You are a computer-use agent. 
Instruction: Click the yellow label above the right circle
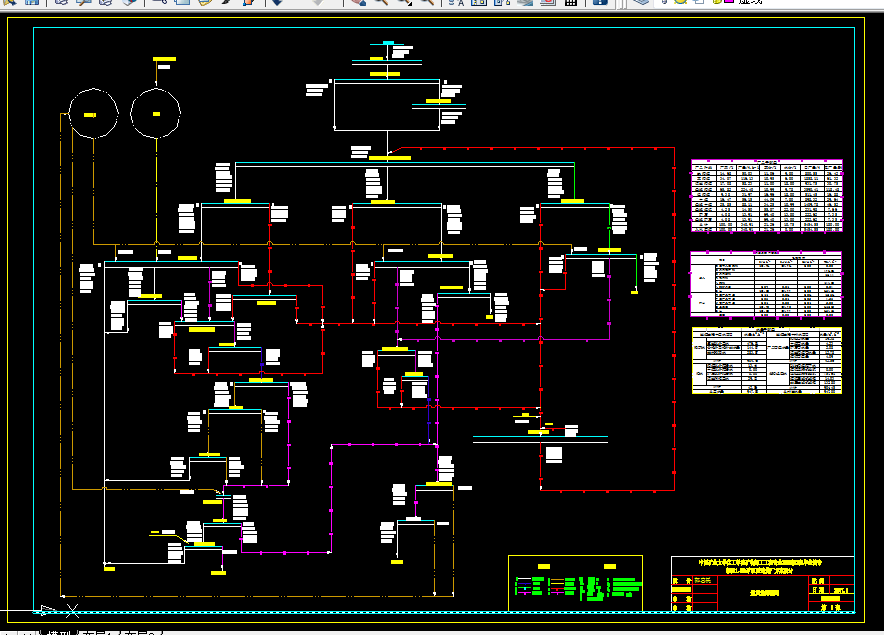pos(165,59)
